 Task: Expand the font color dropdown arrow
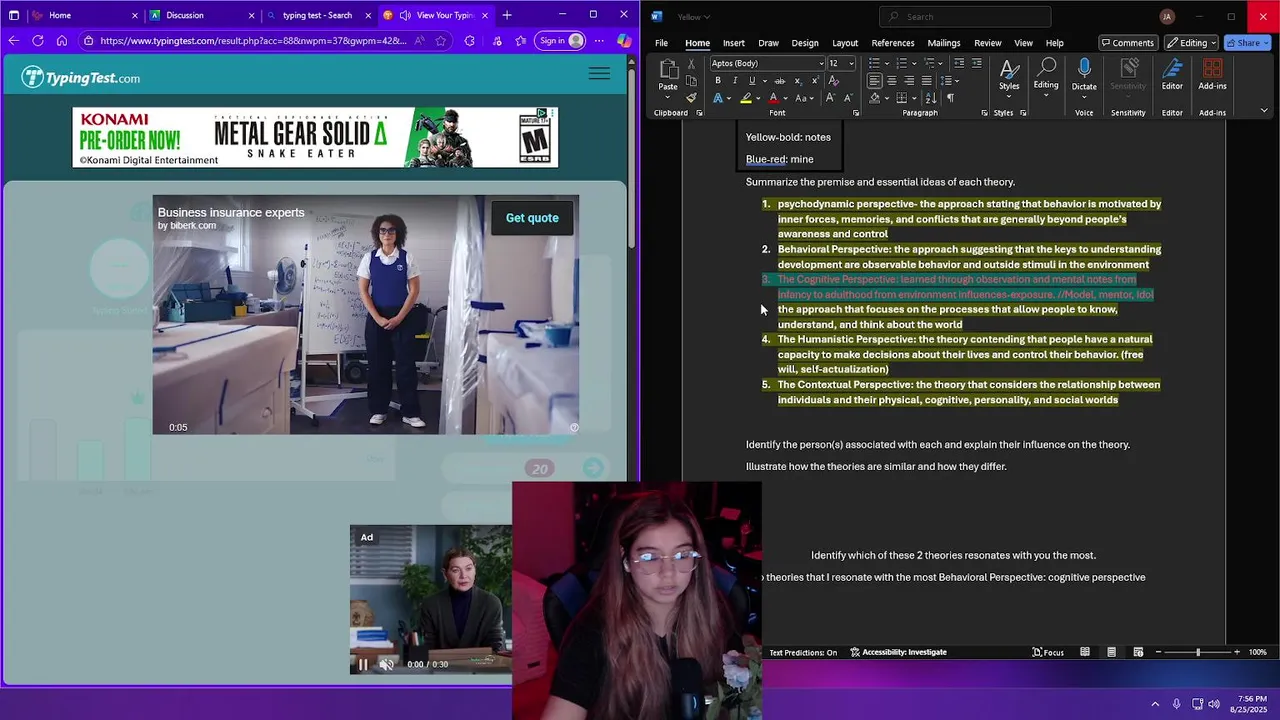(785, 98)
